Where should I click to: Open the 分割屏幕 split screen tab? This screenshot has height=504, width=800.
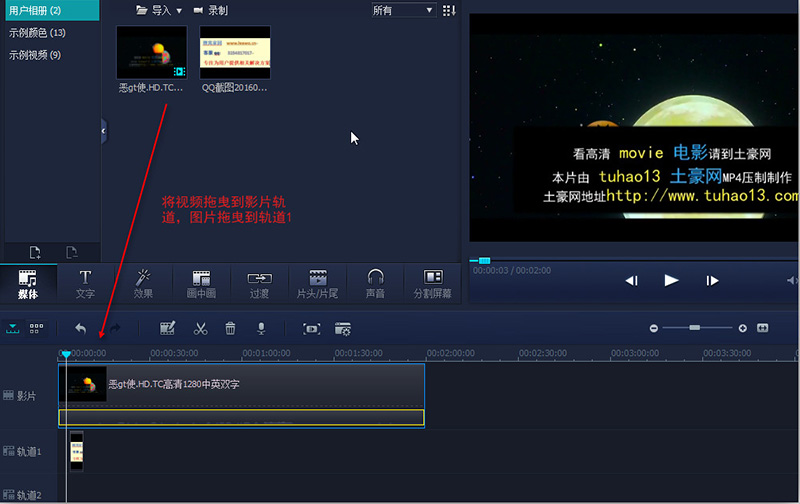click(x=433, y=284)
